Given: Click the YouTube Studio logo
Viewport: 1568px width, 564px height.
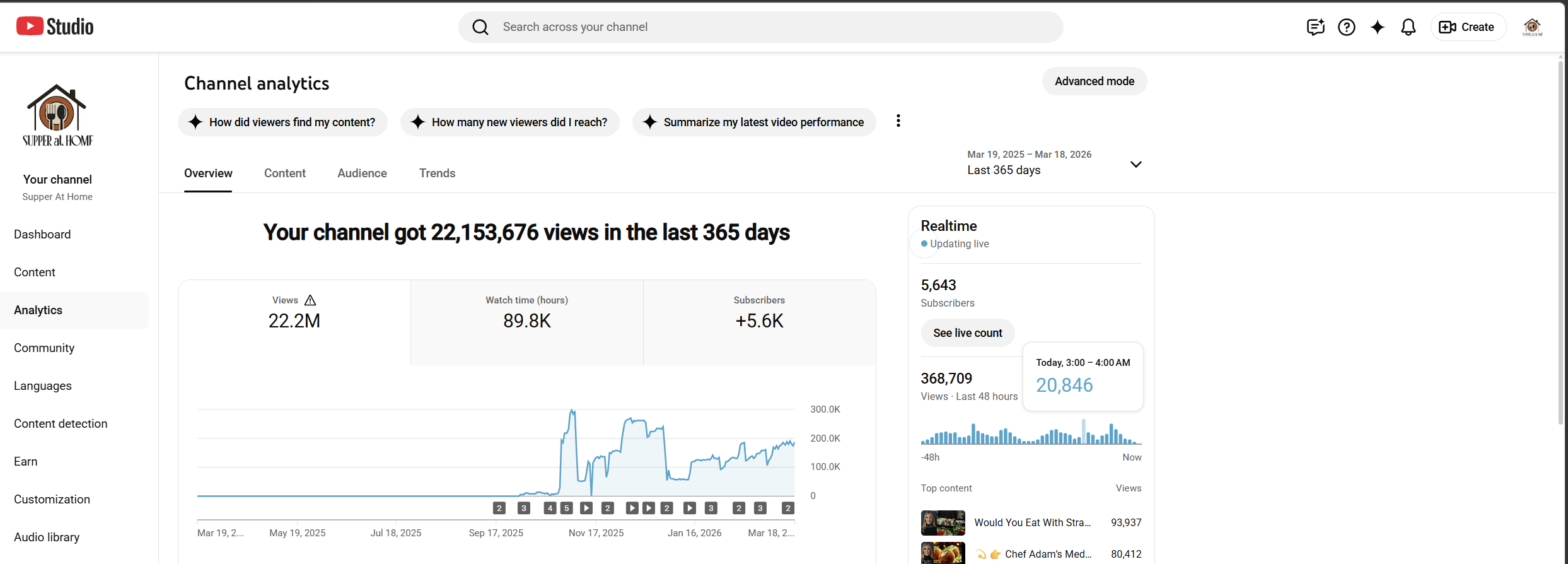Looking at the screenshot, I should [55, 26].
